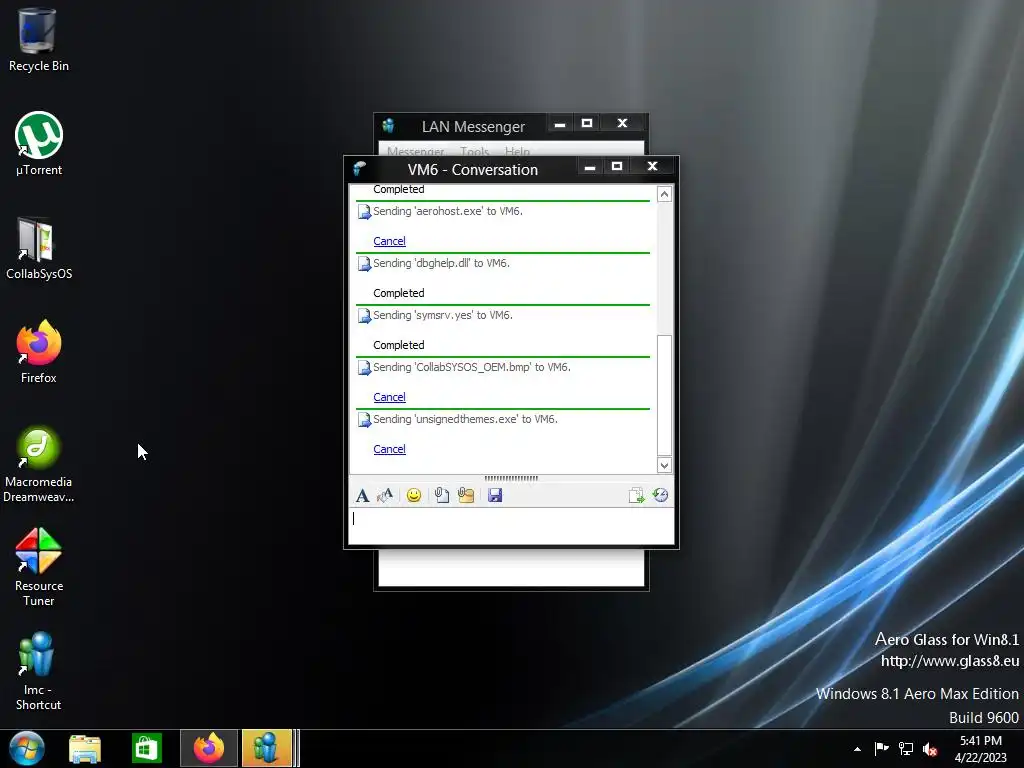Viewport: 1024px width, 768px height.
Task: Open Messenger menu in LAN Messenger window
Action: (x=415, y=152)
